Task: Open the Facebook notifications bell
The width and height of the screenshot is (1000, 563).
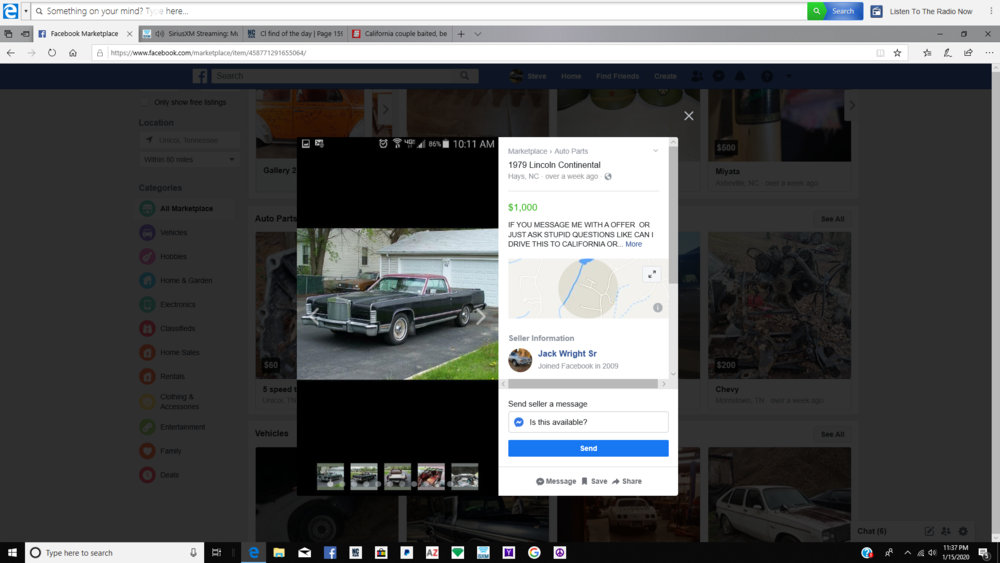Action: (740, 76)
